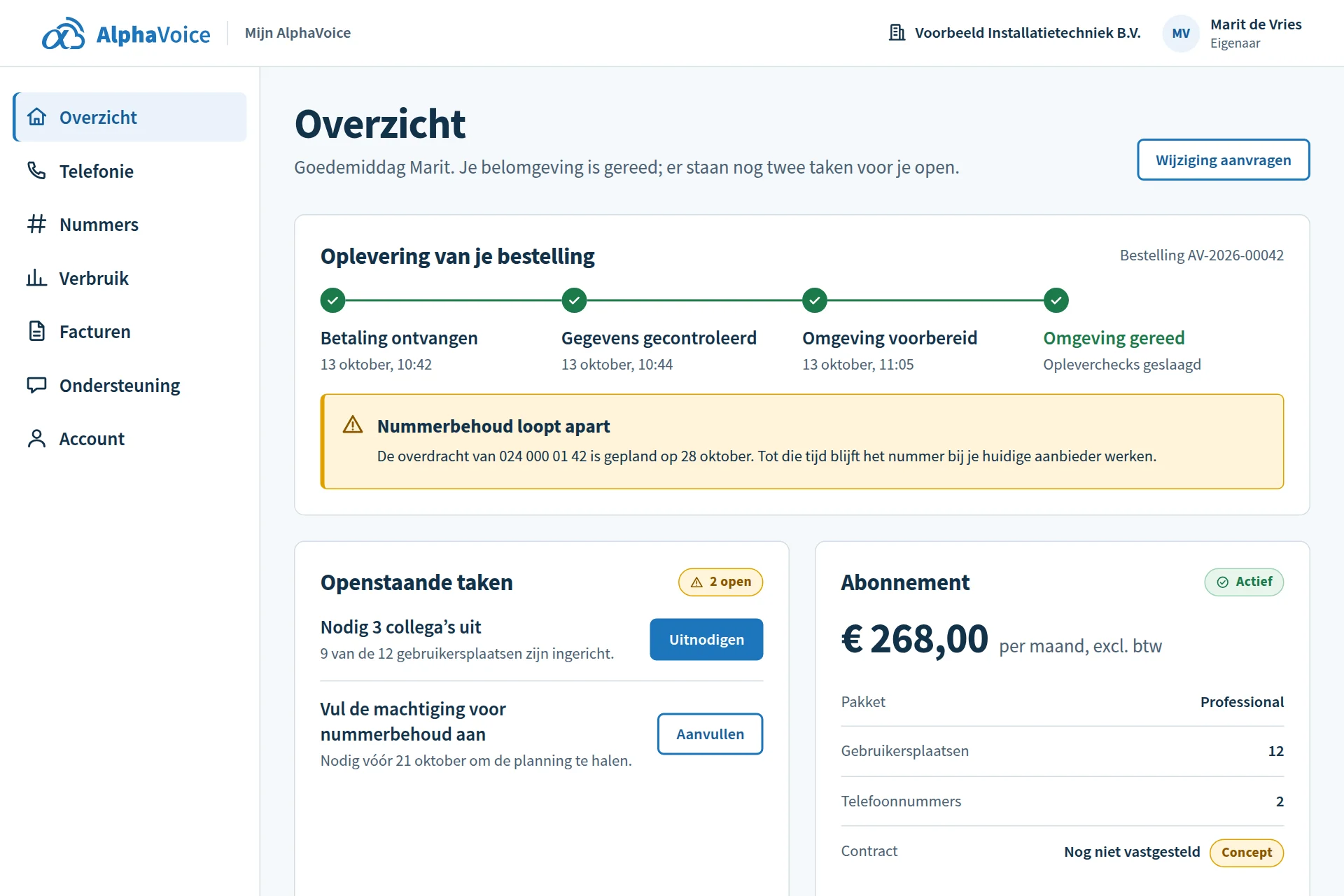Click the document icon beside Facturen
Screen dimensions: 1344x896
(36, 331)
